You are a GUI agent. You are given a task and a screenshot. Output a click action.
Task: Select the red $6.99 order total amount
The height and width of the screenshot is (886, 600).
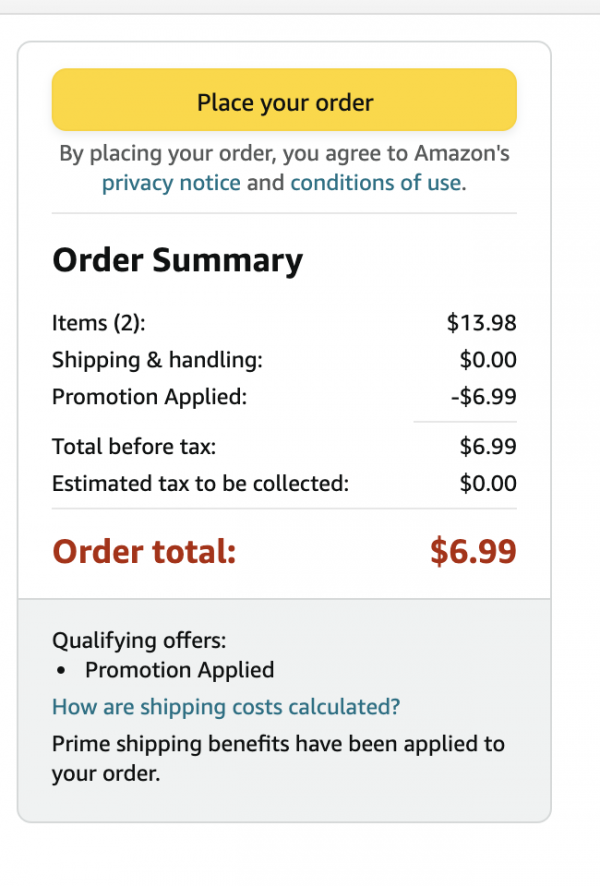pyautogui.click(x=473, y=551)
